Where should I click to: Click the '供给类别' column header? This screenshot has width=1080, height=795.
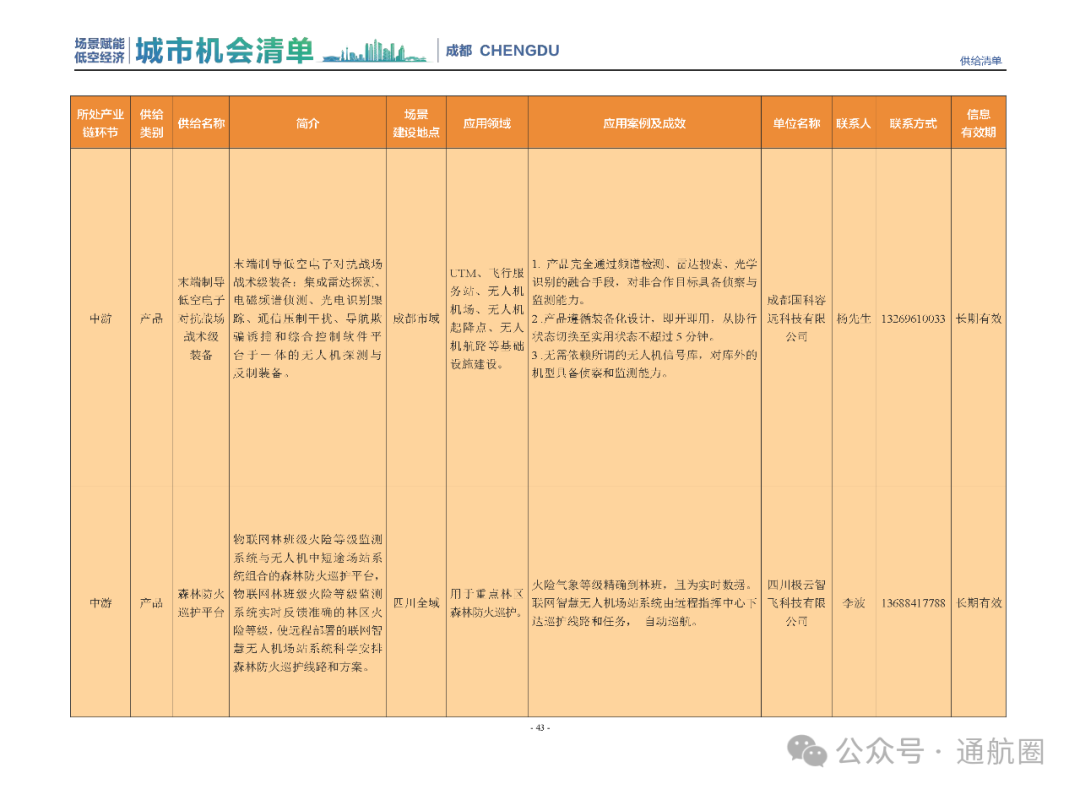tap(152, 123)
